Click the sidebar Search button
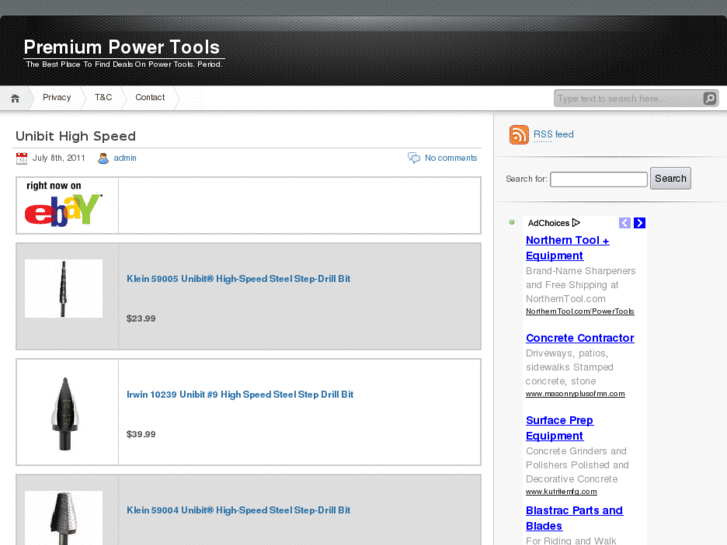The image size is (727, 545). click(x=670, y=179)
